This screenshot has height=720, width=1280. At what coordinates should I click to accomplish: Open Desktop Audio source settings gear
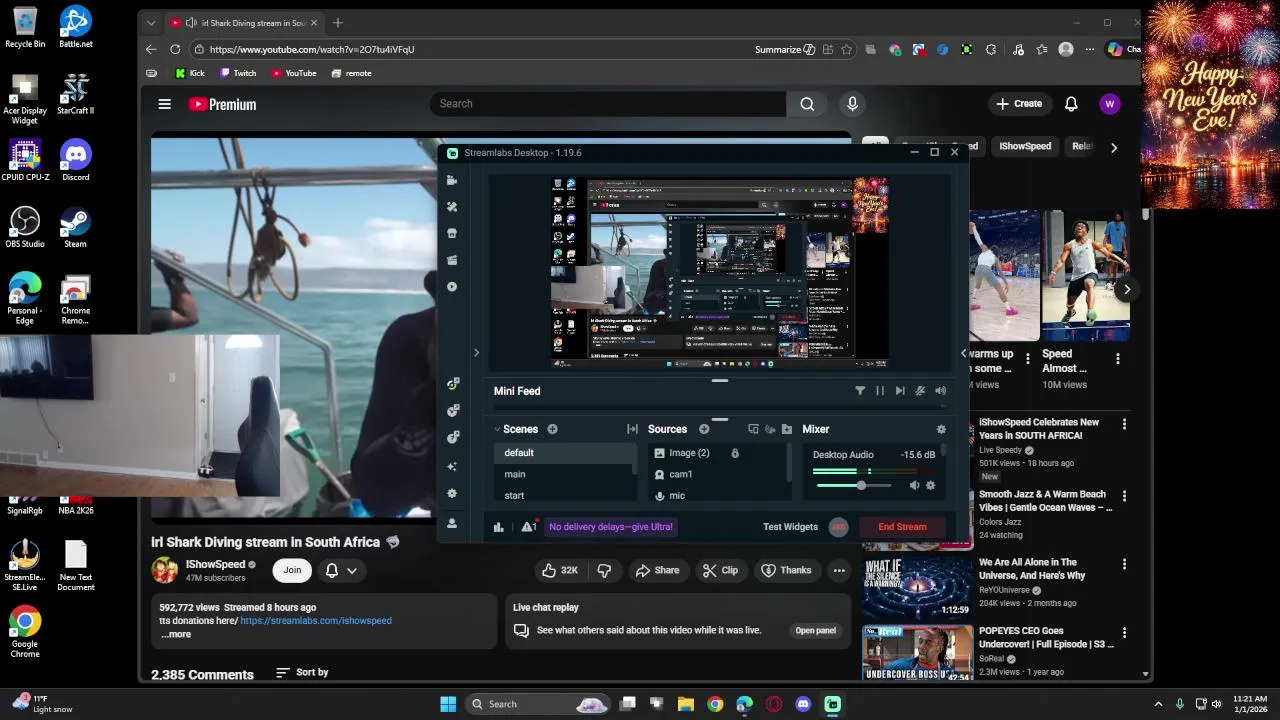coord(931,485)
